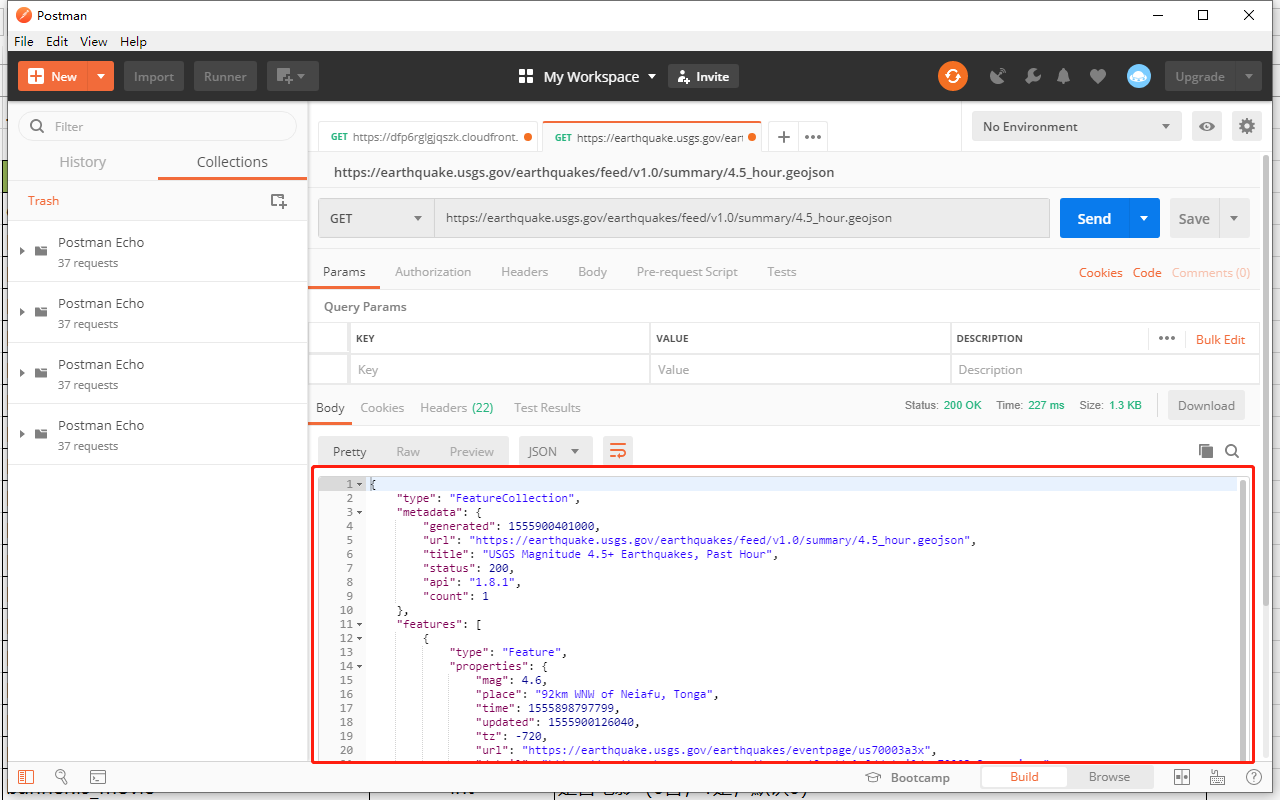Click the Send button
The height and width of the screenshot is (800, 1280).
tap(1093, 218)
